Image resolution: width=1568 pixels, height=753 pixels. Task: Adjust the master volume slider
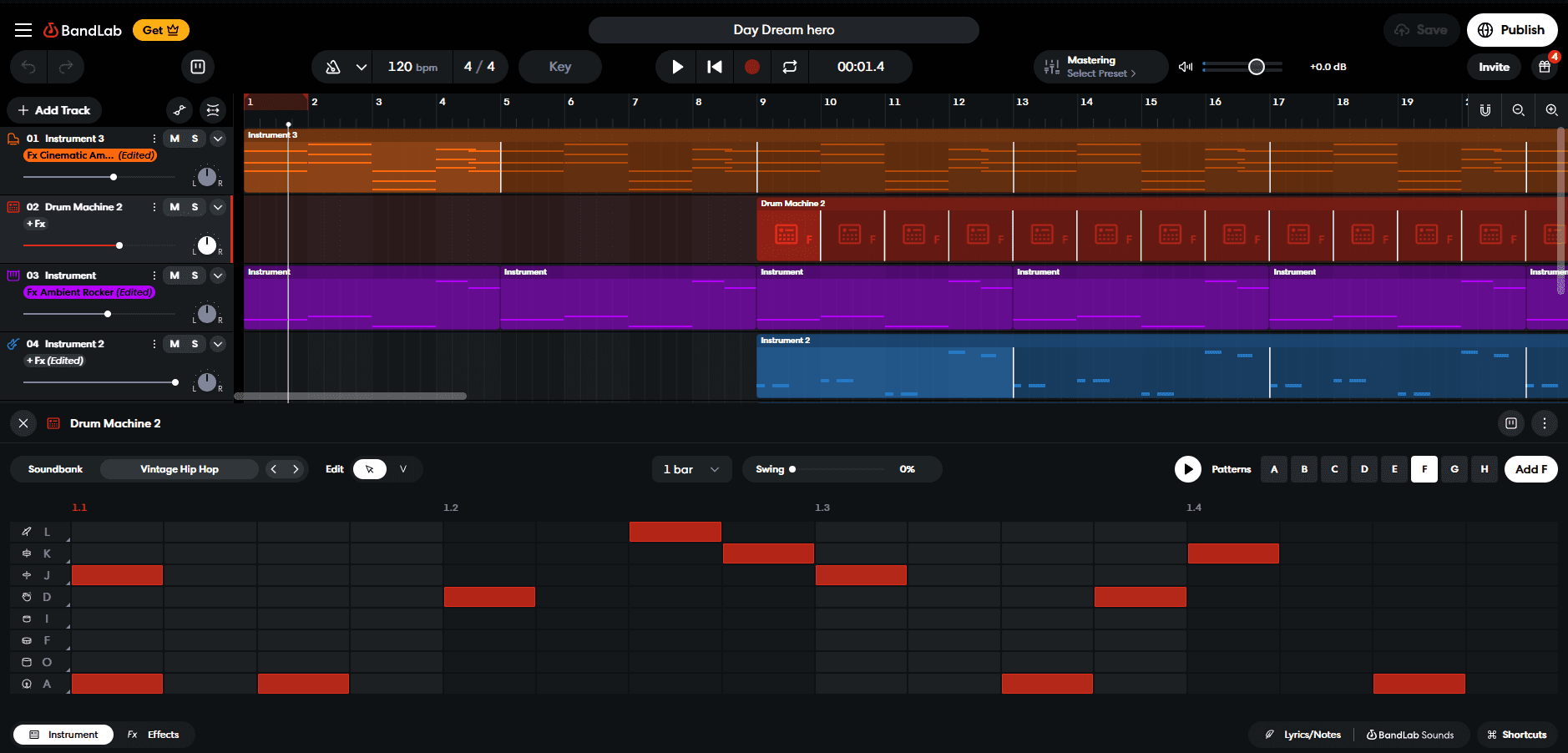click(x=1256, y=67)
